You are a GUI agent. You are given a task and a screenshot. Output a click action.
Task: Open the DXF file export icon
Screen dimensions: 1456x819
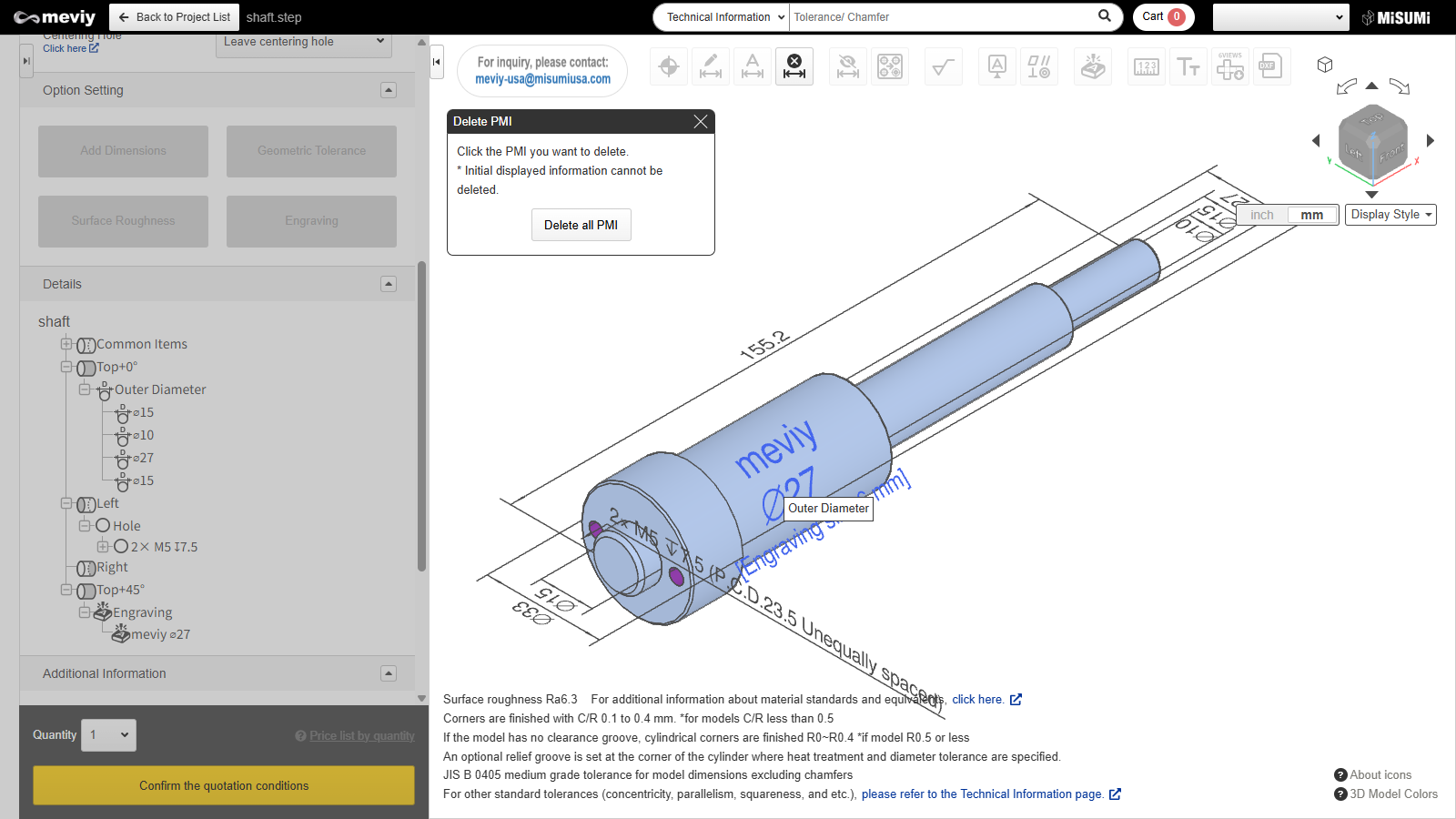point(1270,66)
